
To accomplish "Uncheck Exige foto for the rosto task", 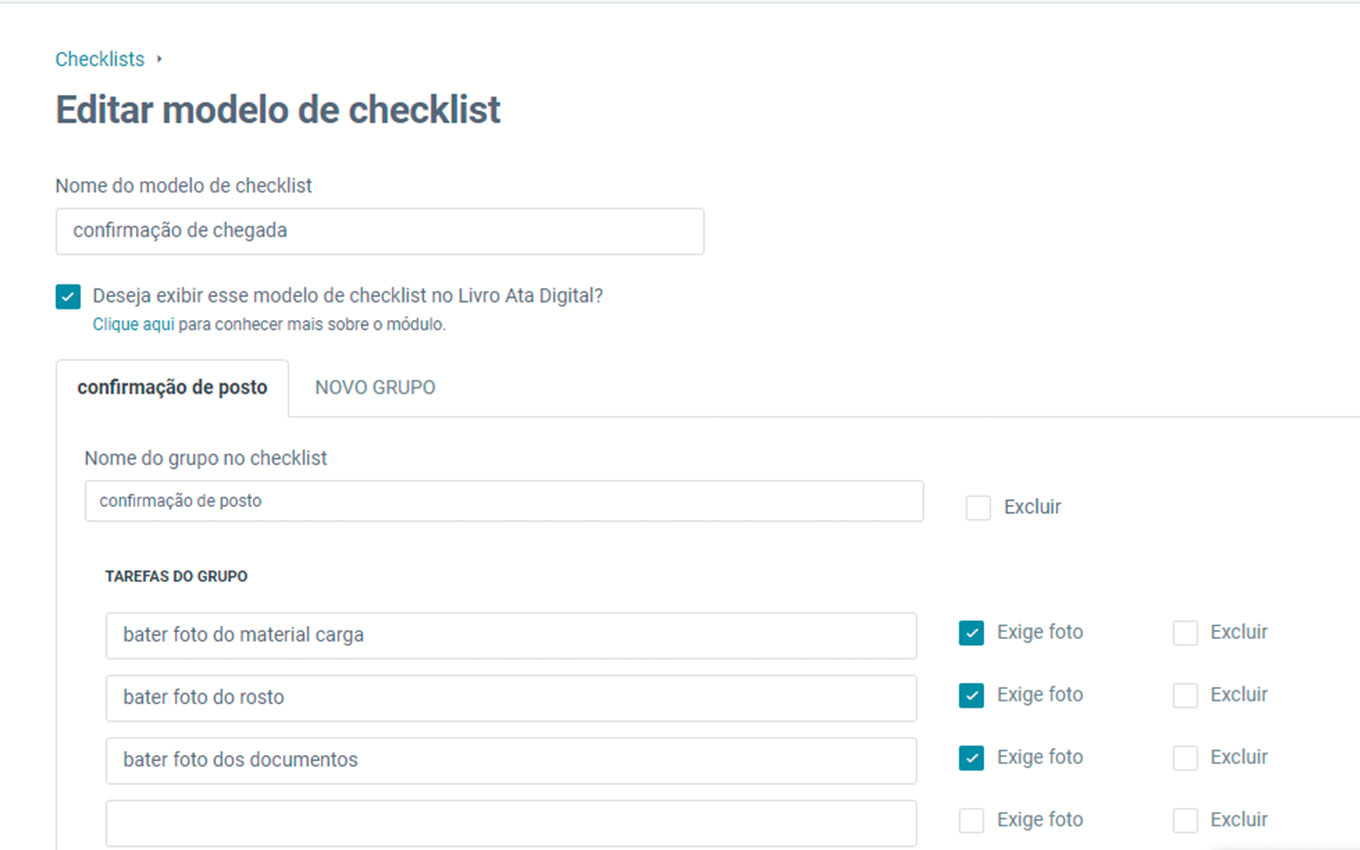I will (x=971, y=696).
